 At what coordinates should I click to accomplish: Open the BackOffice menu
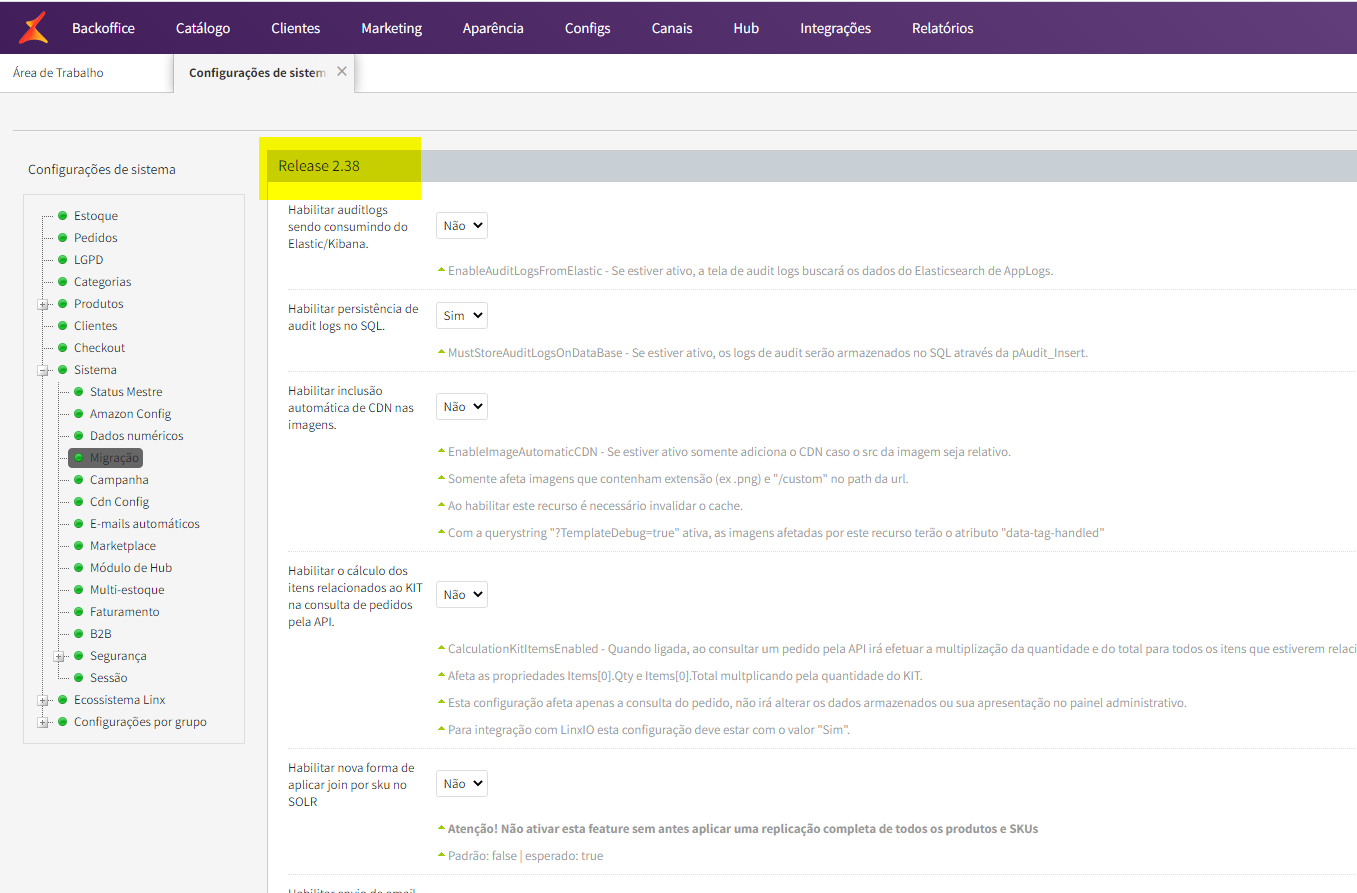coord(103,28)
